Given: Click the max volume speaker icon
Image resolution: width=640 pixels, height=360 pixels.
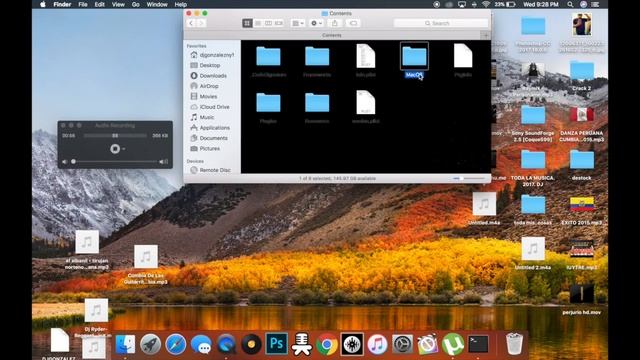Looking at the screenshot, I should click(164, 162).
